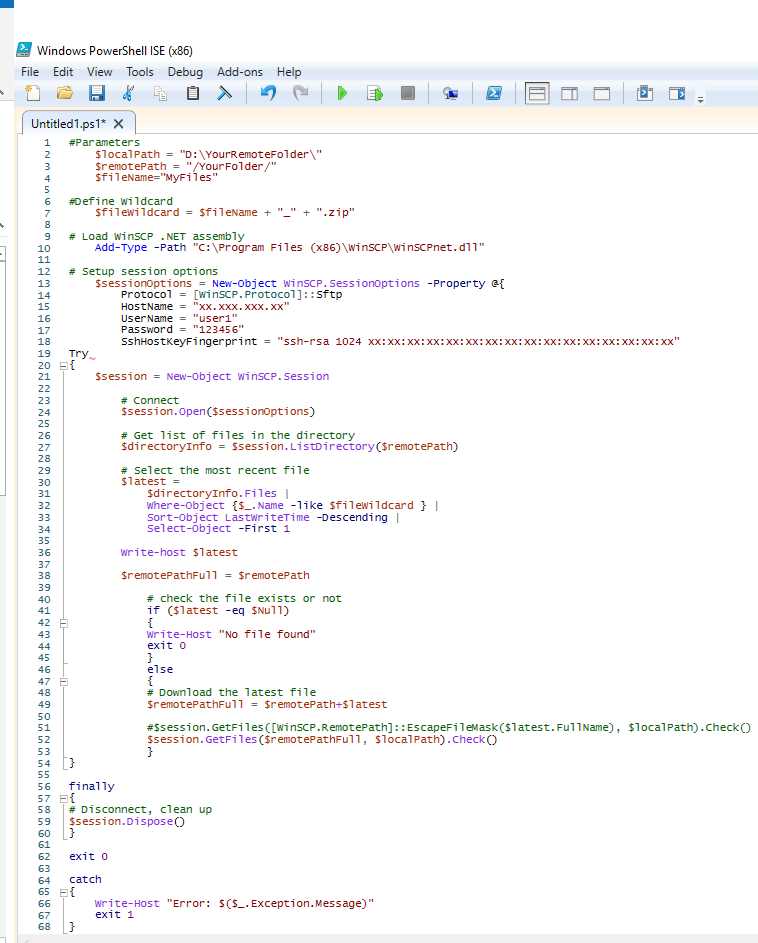Collapse the catch block at line 65
The height and width of the screenshot is (943, 758).
pyautogui.click(x=64, y=893)
